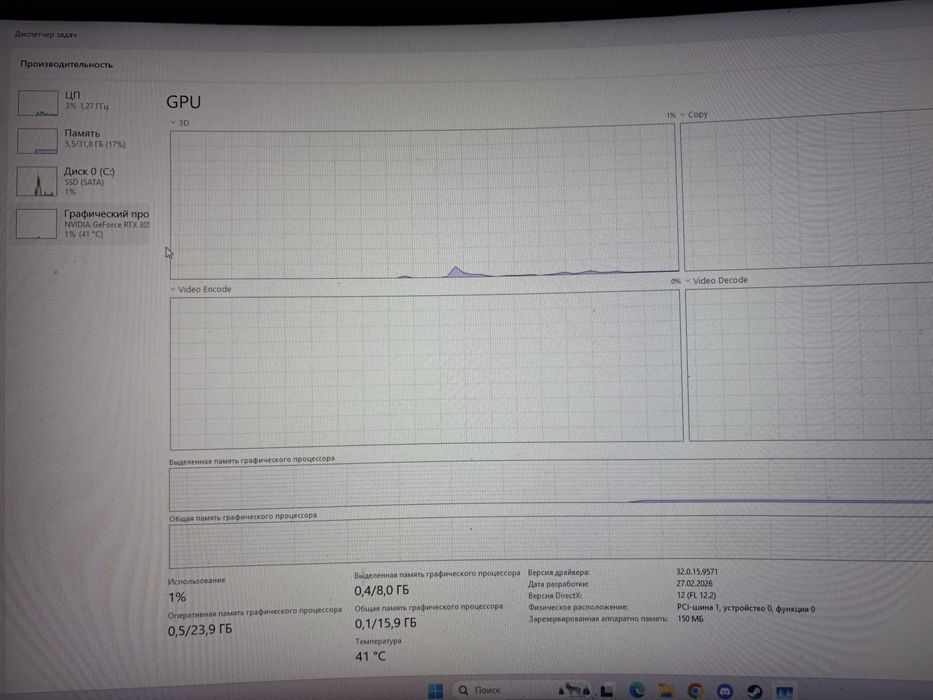Image resolution: width=933 pixels, height=700 pixels.
Task: Click the Диспетчер задач window title
Action: coord(46,35)
